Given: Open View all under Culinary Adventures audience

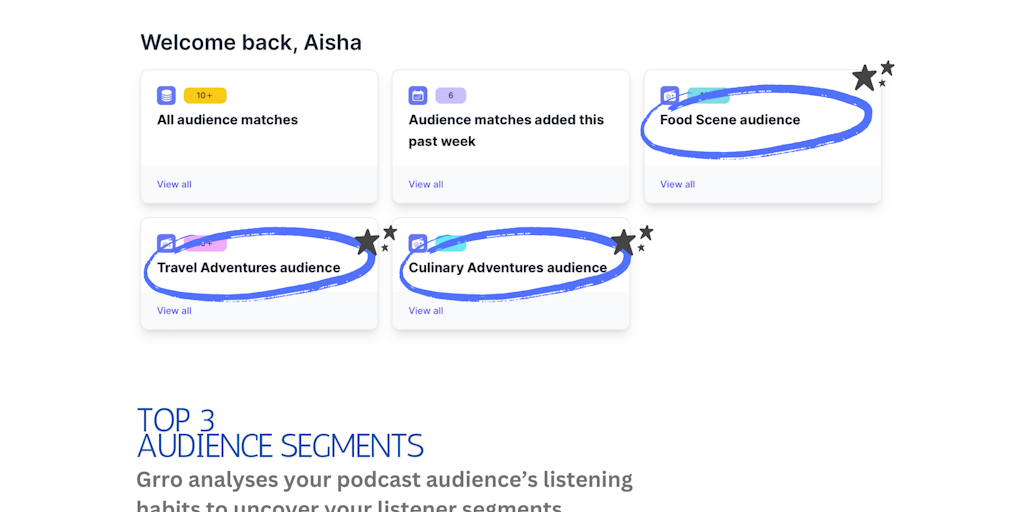Looking at the screenshot, I should [x=426, y=311].
